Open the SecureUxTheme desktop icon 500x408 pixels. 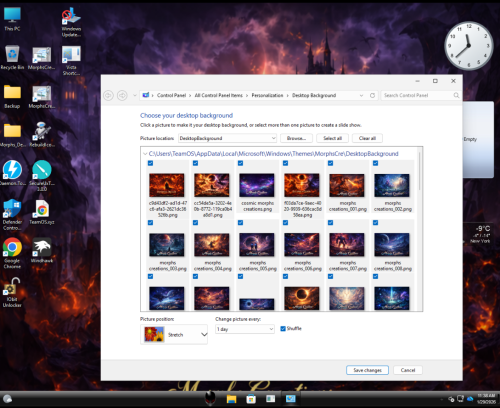coord(42,175)
